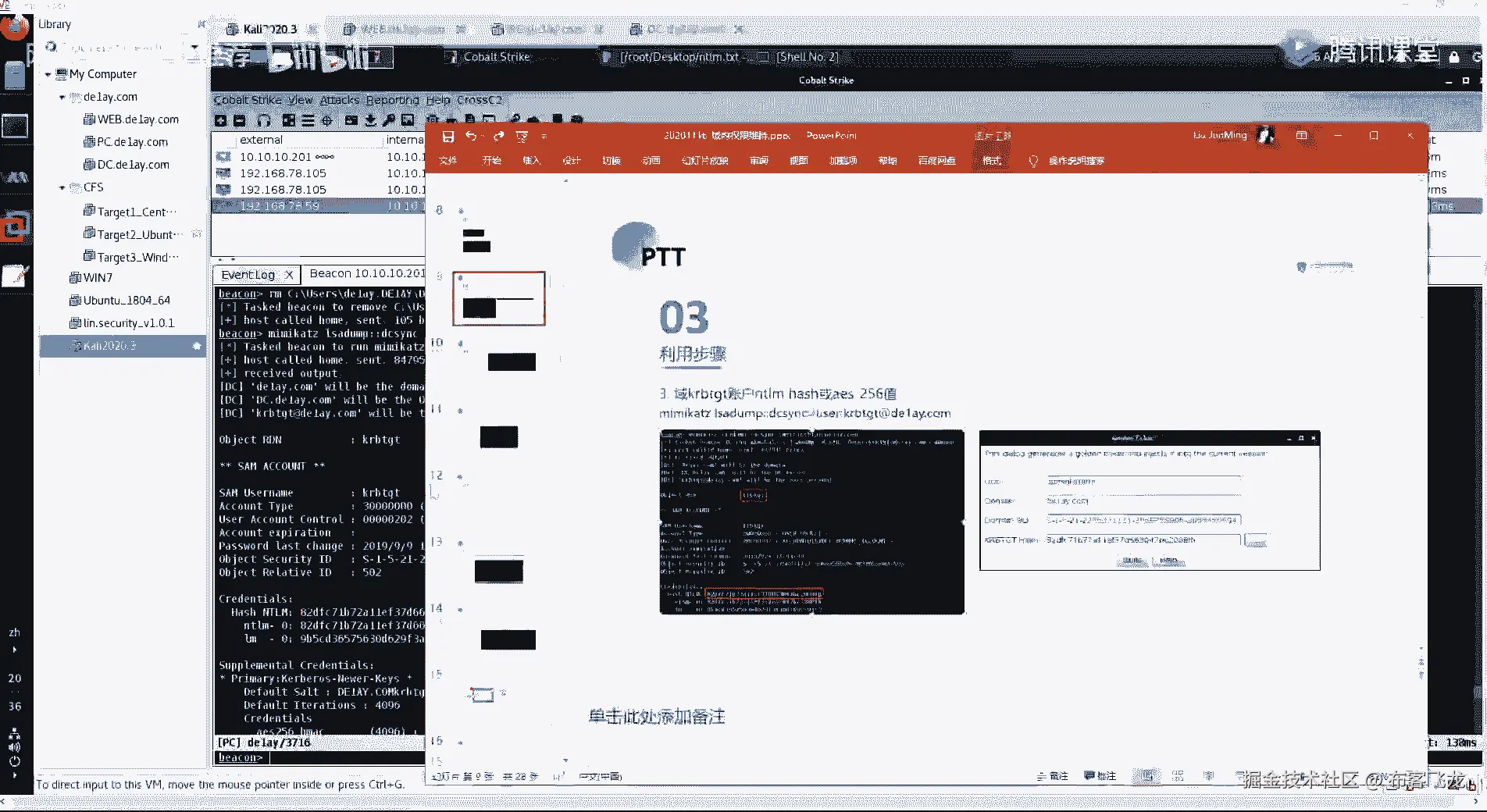This screenshot has height=812, width=1487.
Task: Open the credentials card icon in the toolbar
Action: click(x=351, y=120)
